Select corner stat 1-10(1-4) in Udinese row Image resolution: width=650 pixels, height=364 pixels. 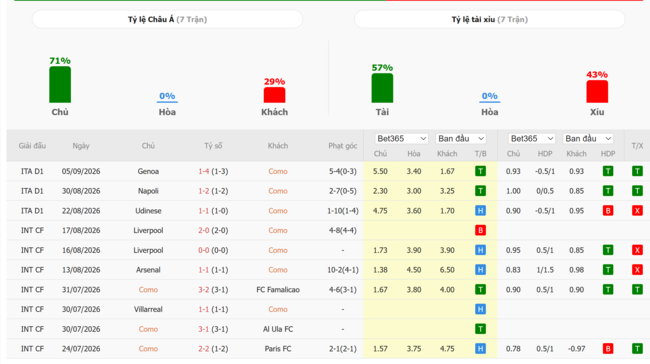click(x=342, y=211)
